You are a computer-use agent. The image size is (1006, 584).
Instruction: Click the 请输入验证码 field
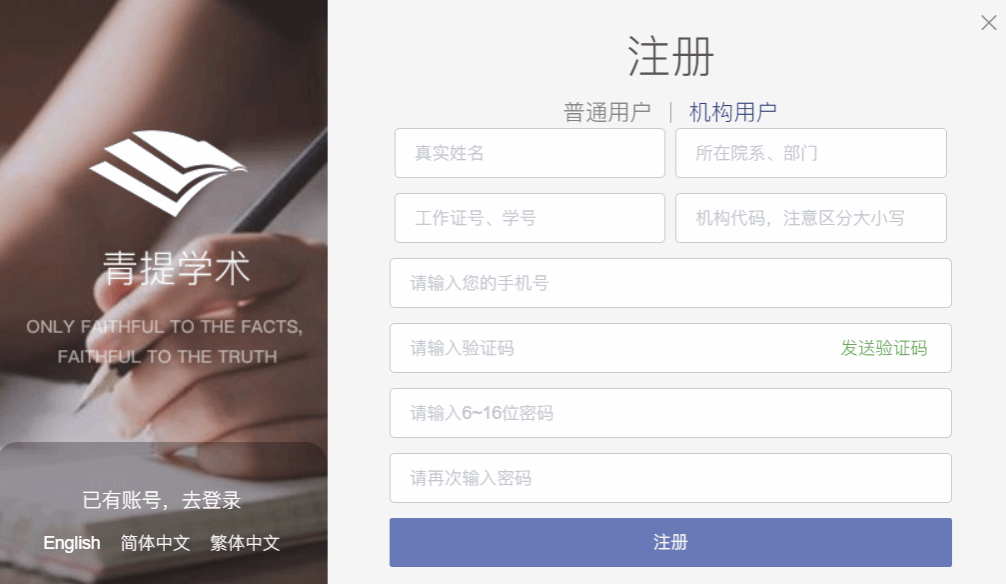point(610,348)
